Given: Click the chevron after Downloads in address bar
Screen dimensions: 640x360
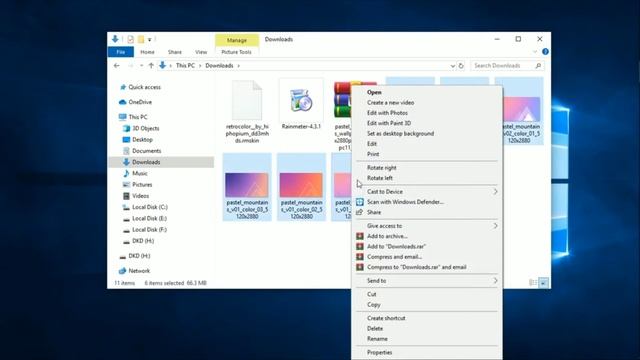Looking at the screenshot, I should [x=239, y=66].
